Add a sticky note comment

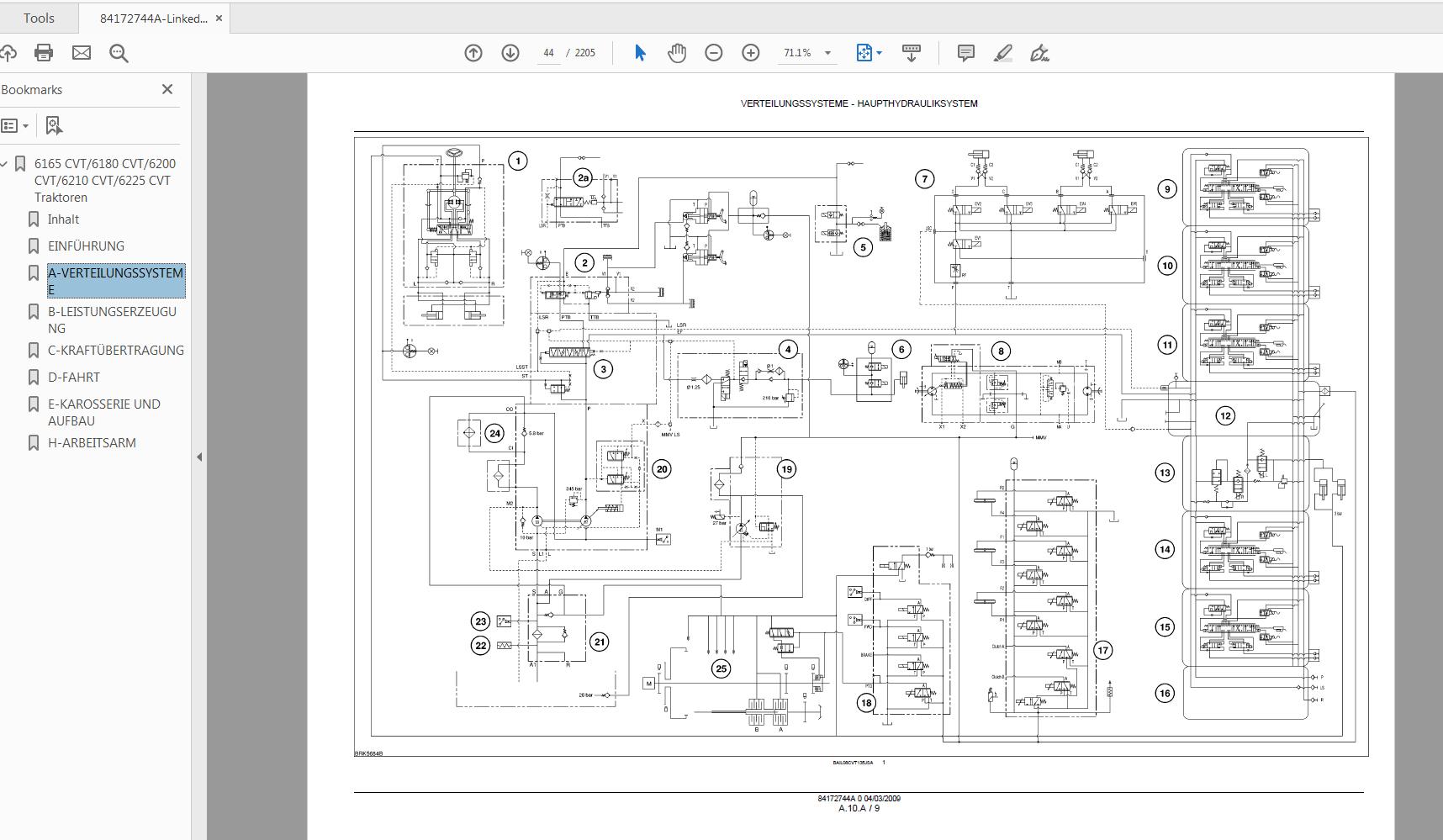(x=966, y=53)
